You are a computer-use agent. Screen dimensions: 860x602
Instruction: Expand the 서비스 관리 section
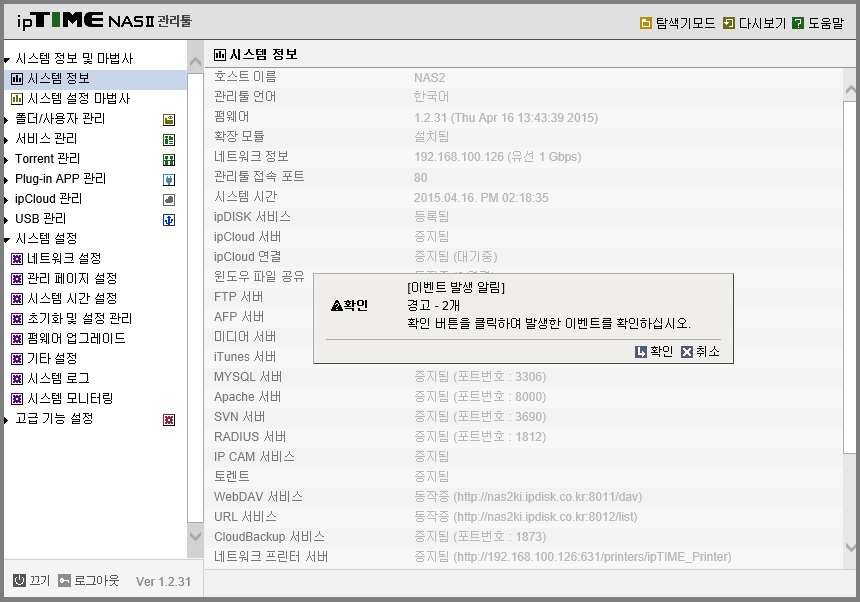tap(6, 140)
